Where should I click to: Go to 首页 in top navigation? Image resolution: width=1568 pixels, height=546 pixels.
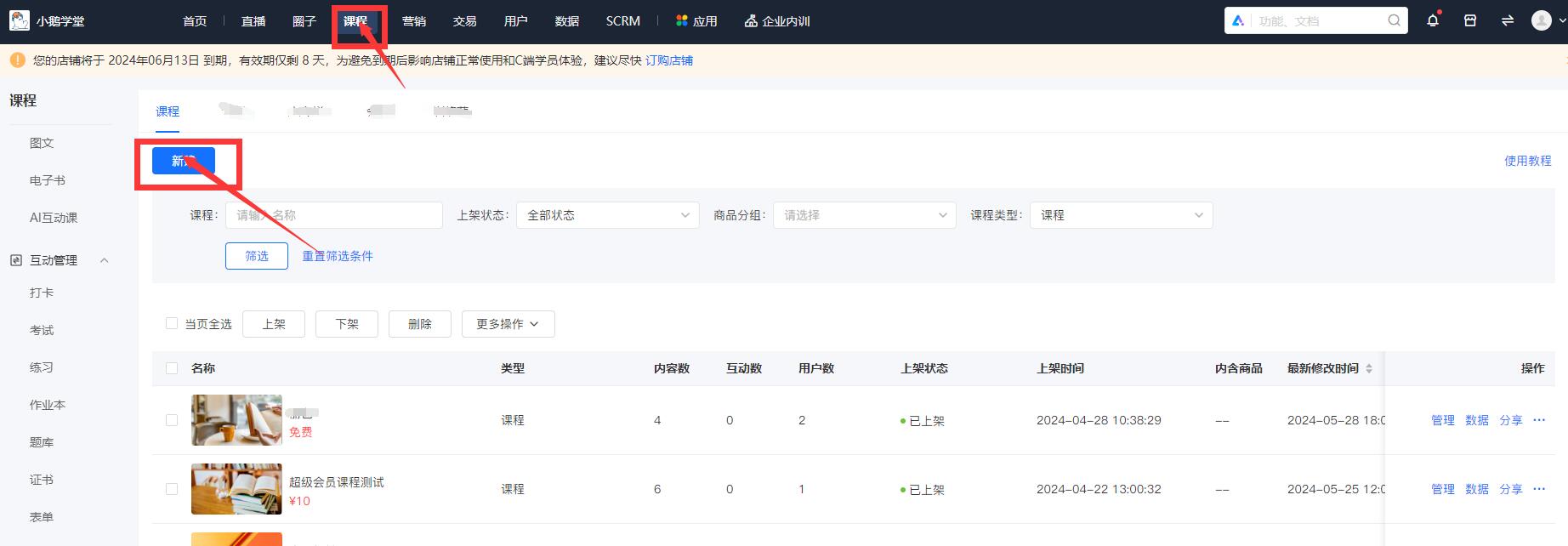coord(195,21)
